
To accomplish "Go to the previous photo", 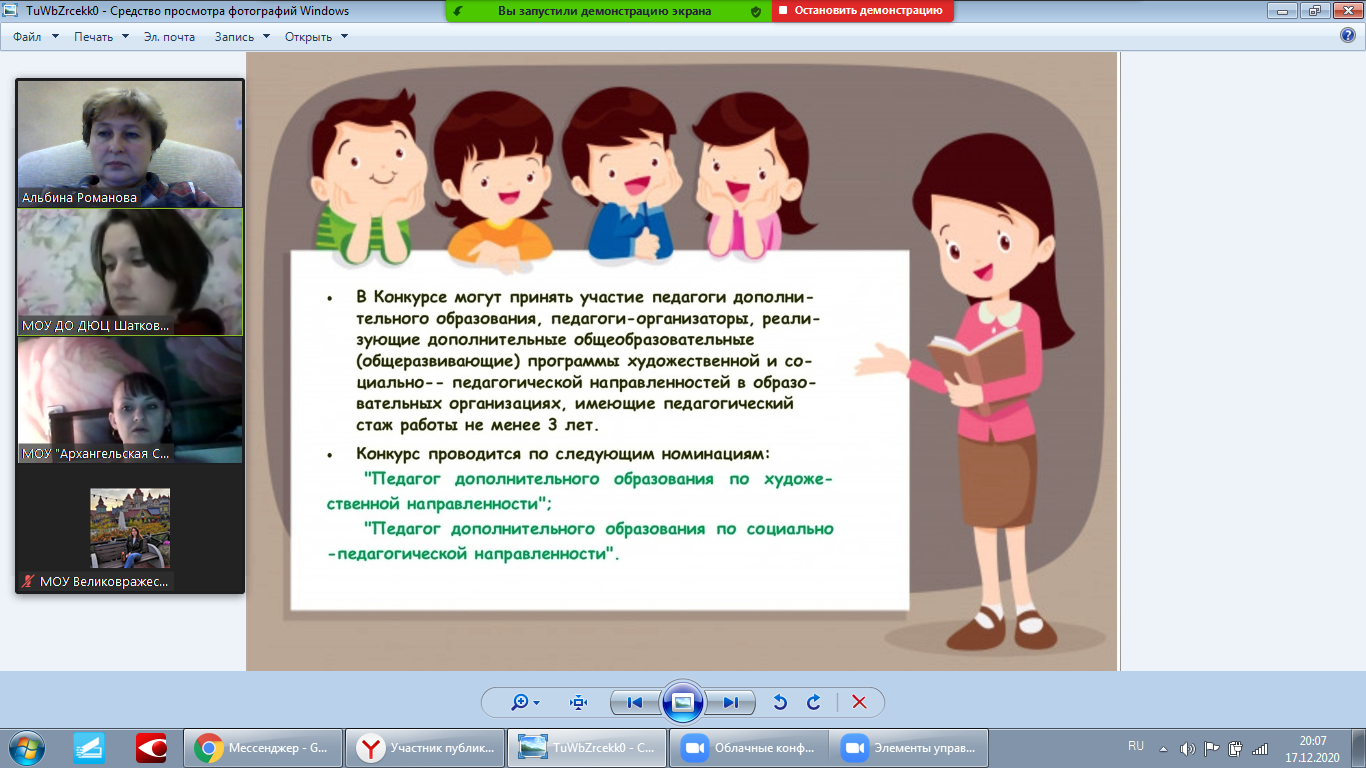I will (x=634, y=702).
